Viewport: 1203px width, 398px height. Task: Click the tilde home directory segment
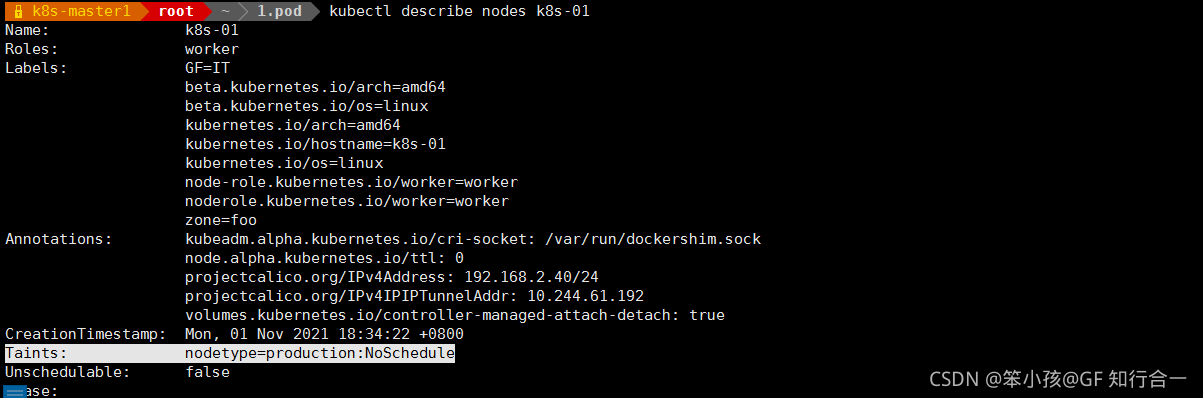(226, 11)
